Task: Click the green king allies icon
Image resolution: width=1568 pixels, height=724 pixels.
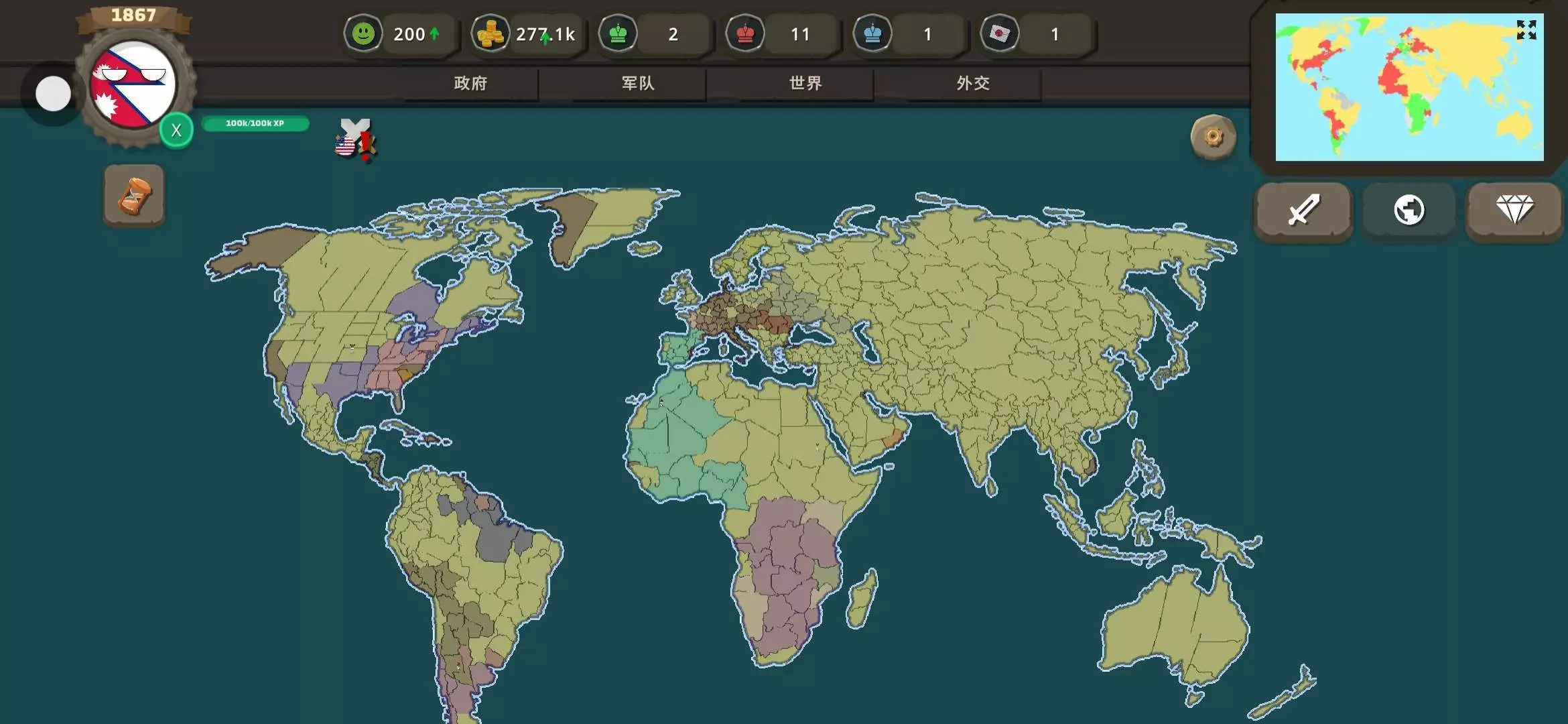Action: (x=617, y=34)
